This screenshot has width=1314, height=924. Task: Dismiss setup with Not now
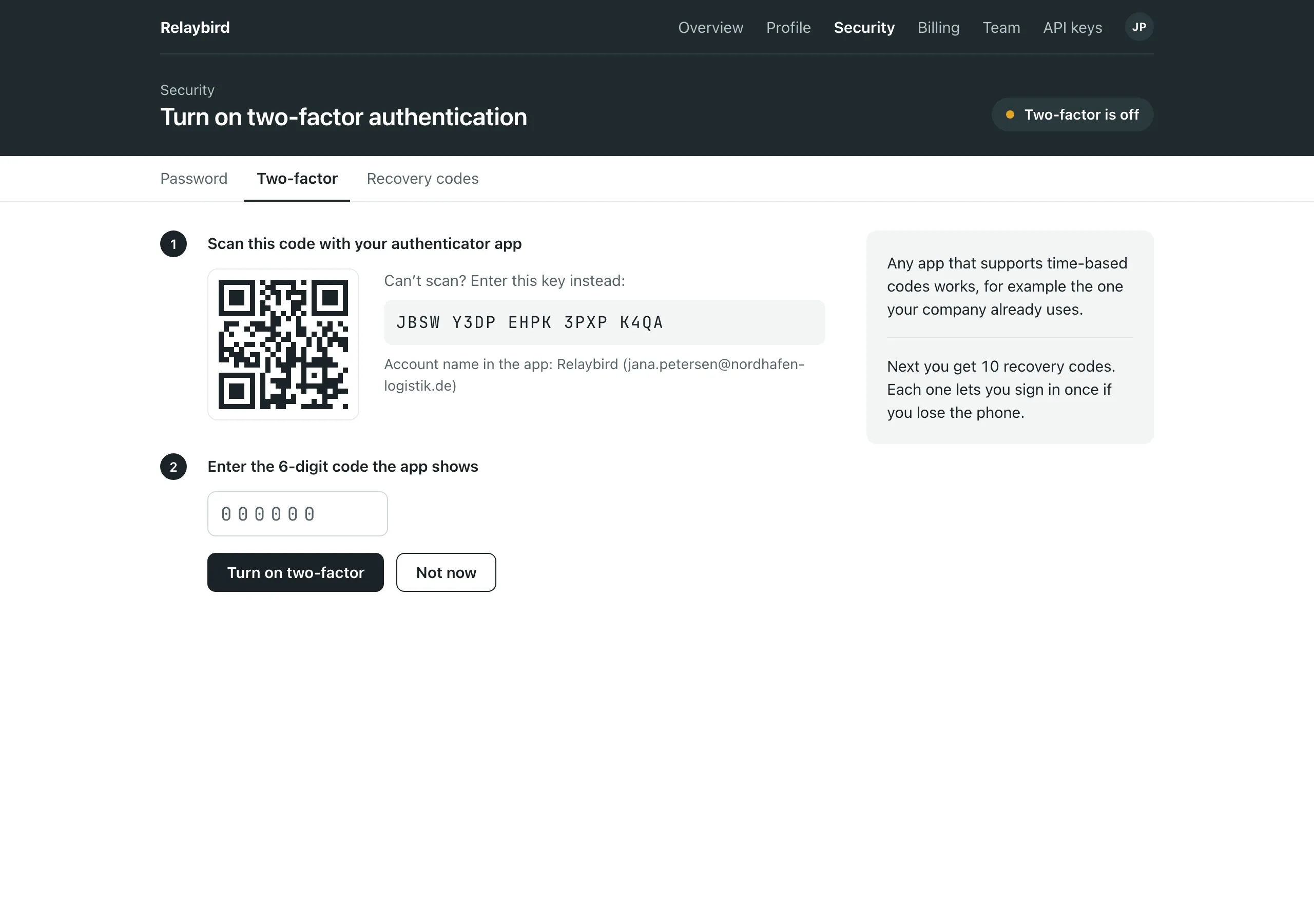point(446,572)
